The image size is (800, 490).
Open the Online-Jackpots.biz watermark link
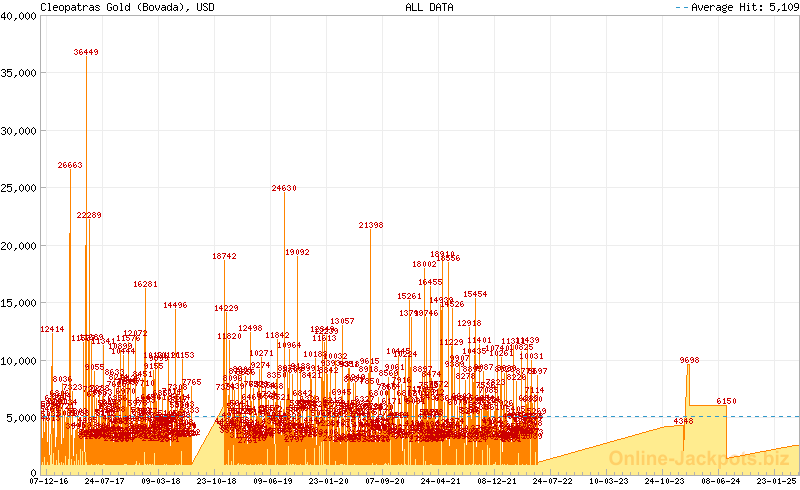click(x=693, y=458)
